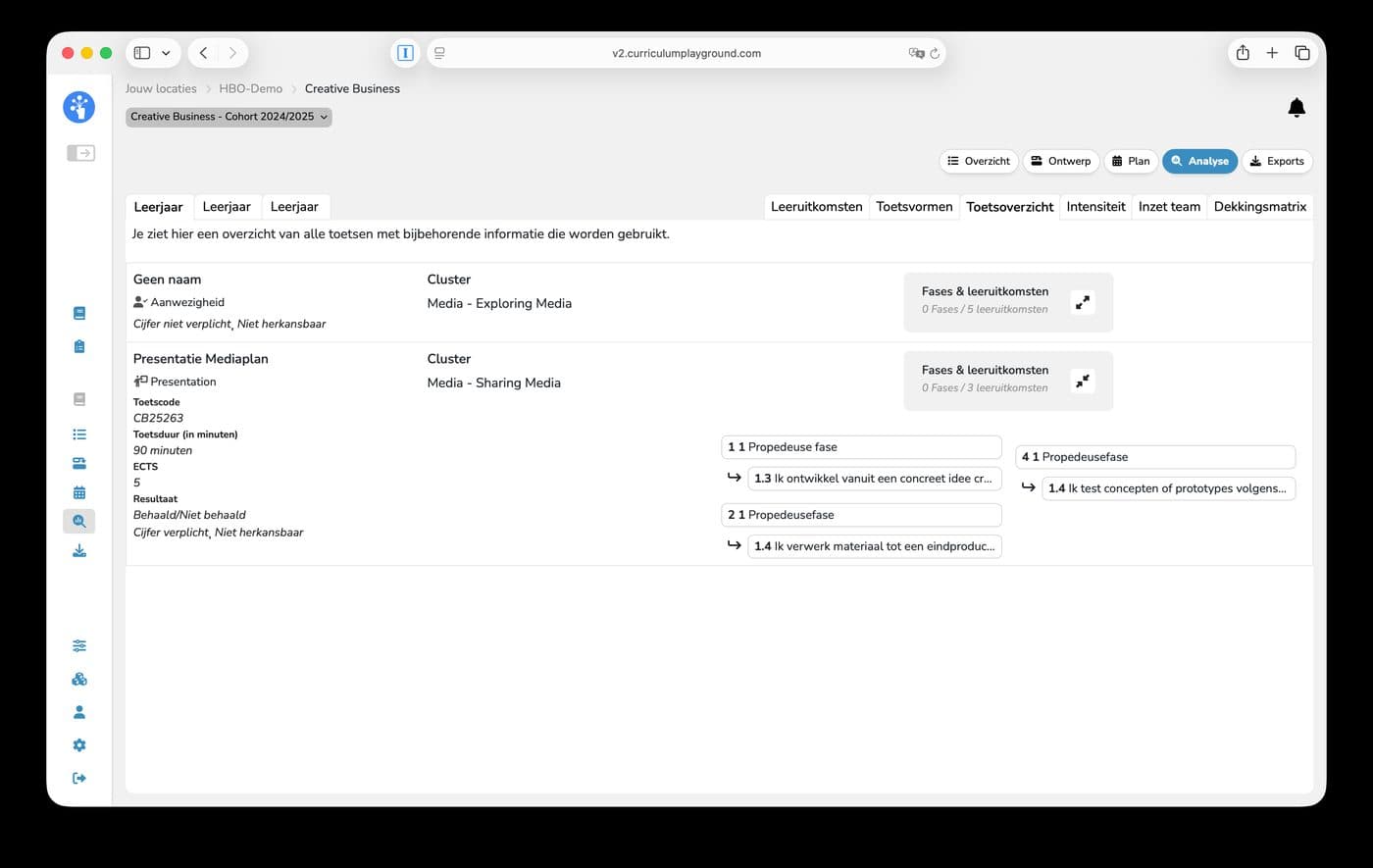The image size is (1373, 868).
Task: Click the '4 1 Propedeusefase' phase box
Action: coord(1155,457)
